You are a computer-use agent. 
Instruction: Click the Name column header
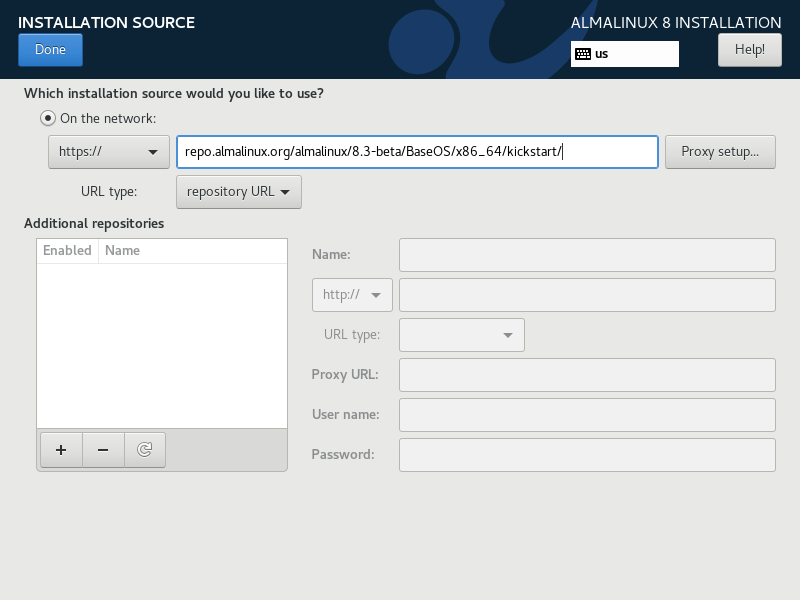[x=122, y=250]
